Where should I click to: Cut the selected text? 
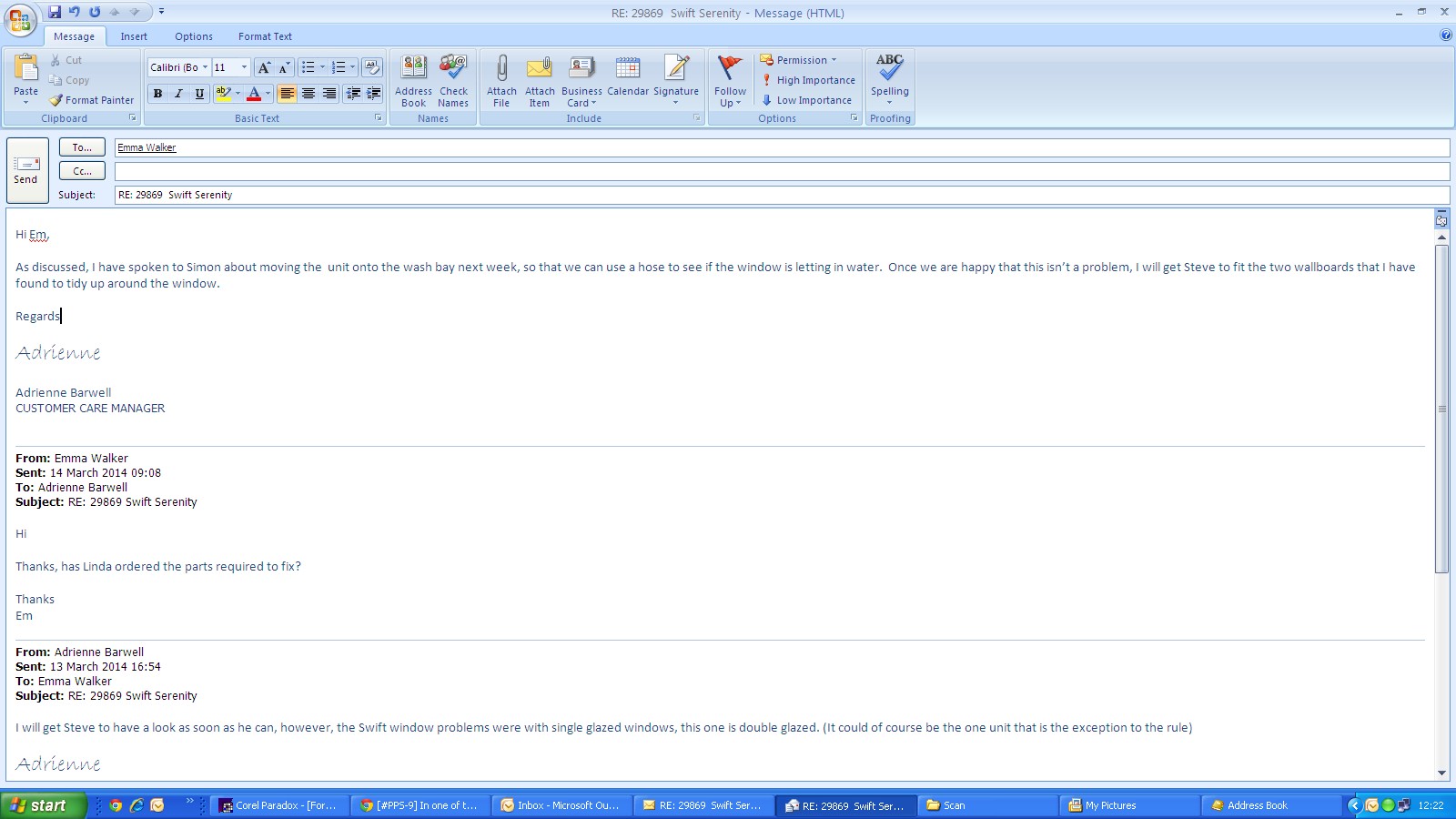click(x=66, y=60)
